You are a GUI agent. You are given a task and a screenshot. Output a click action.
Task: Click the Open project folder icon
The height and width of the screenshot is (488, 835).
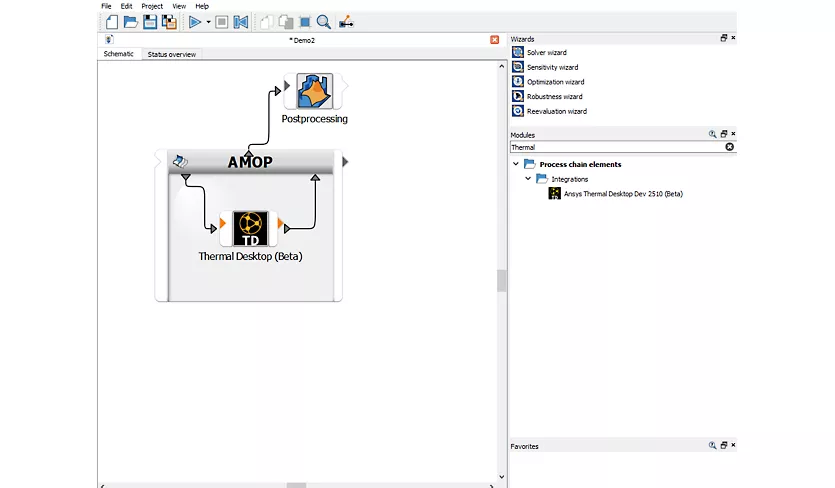[x=130, y=21]
